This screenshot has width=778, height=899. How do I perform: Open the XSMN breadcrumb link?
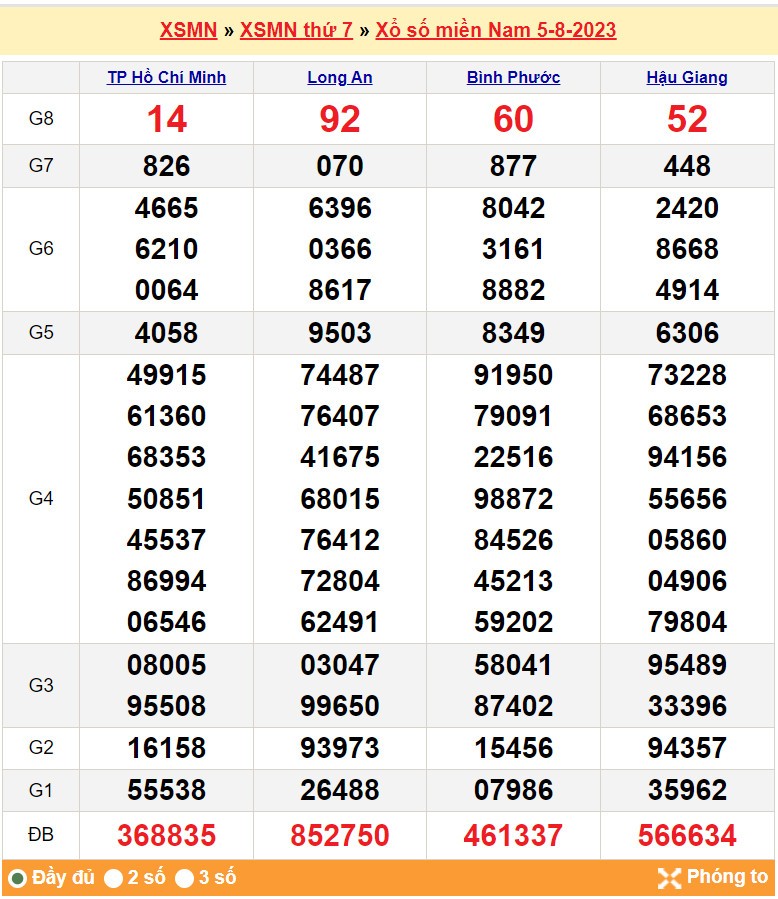pyautogui.click(x=188, y=30)
